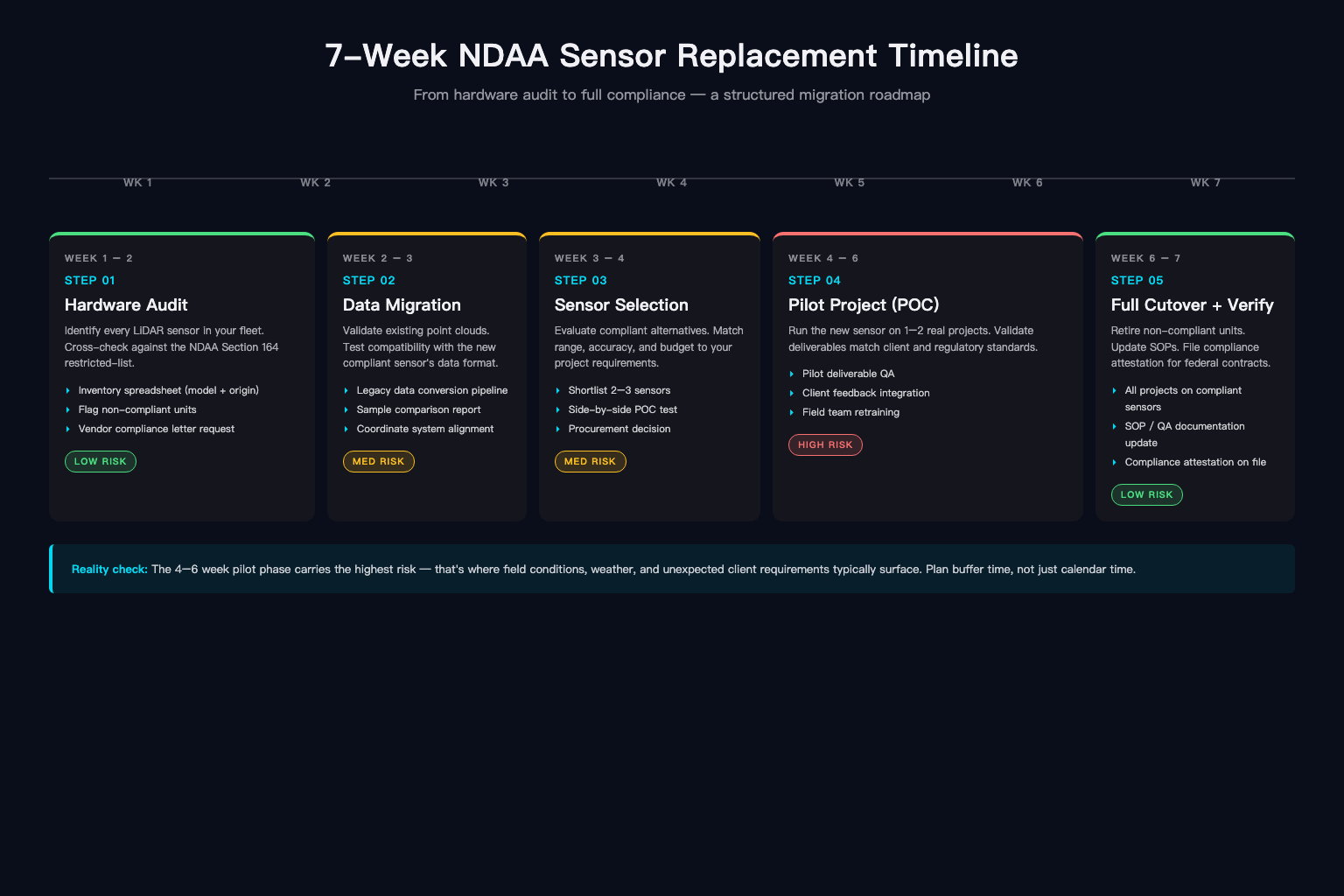
Task: Click the WK 7 timeline marker
Action: 1205,183
